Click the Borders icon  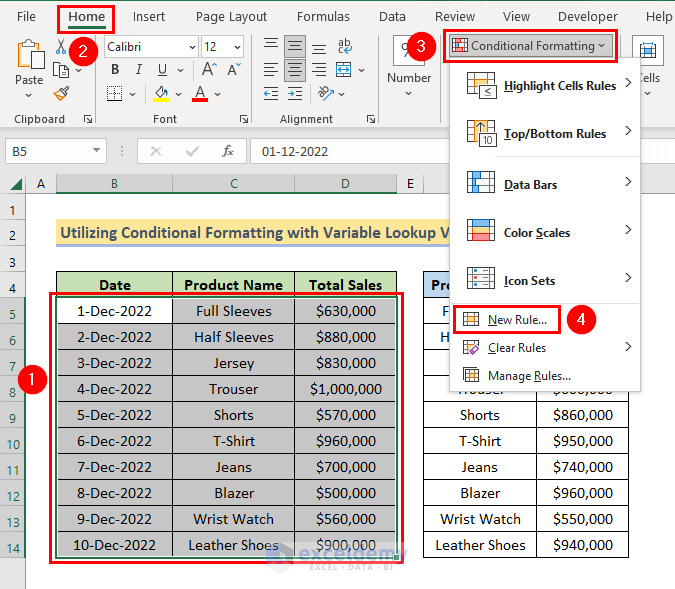click(115, 93)
